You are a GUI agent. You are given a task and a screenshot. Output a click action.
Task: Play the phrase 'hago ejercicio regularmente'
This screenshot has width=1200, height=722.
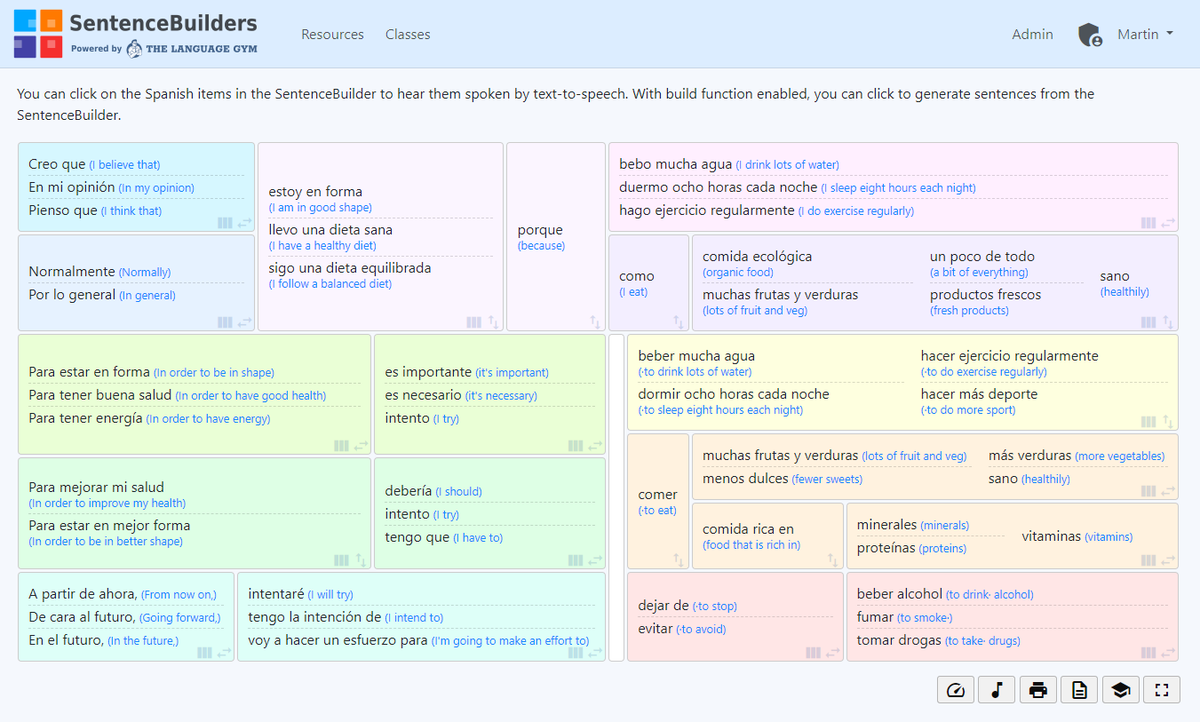click(x=707, y=210)
